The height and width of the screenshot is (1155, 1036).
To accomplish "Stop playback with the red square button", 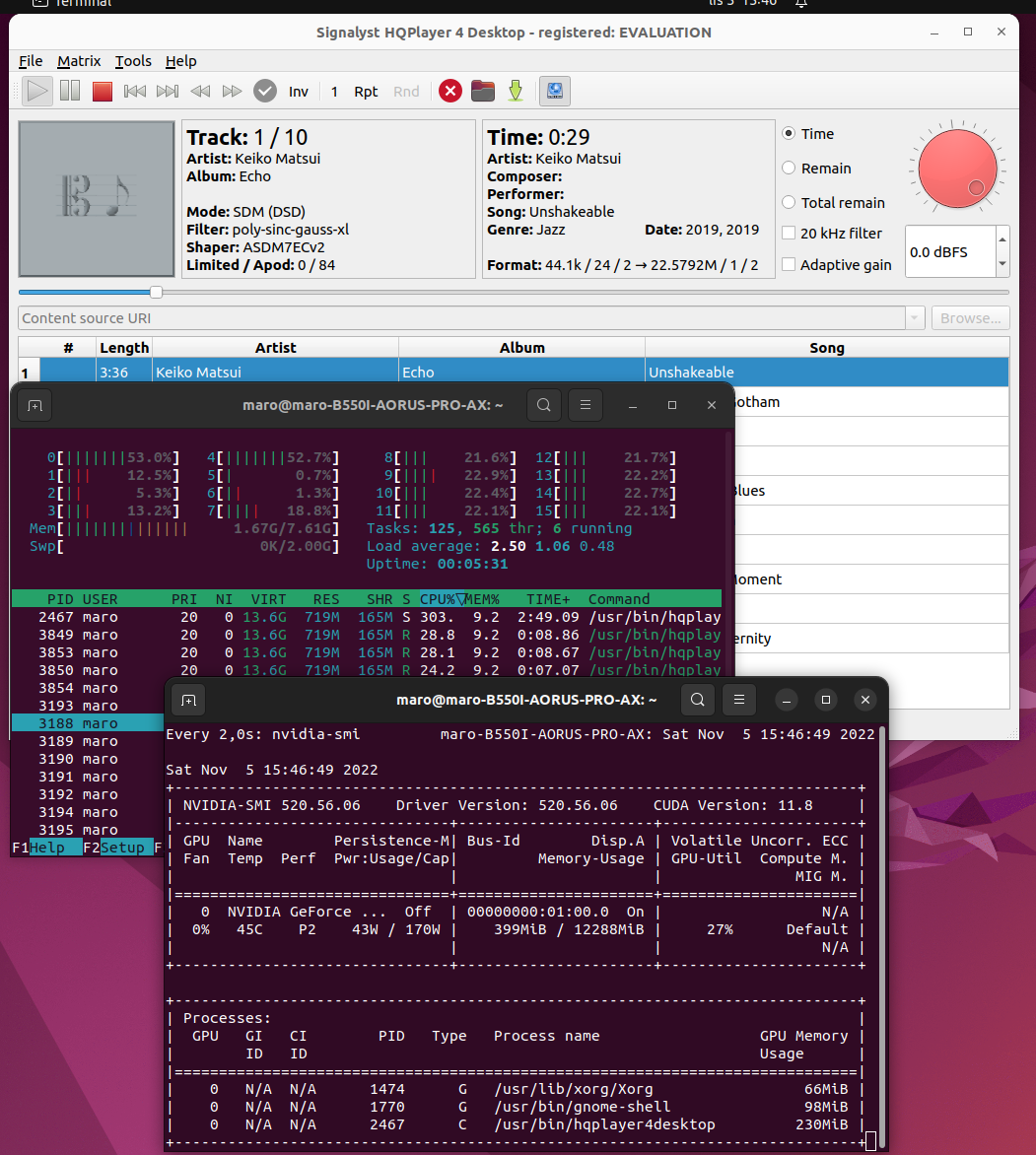I will coord(103,92).
